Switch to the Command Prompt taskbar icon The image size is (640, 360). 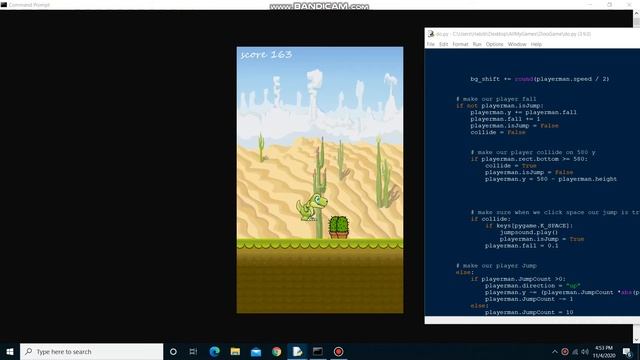click(318, 351)
